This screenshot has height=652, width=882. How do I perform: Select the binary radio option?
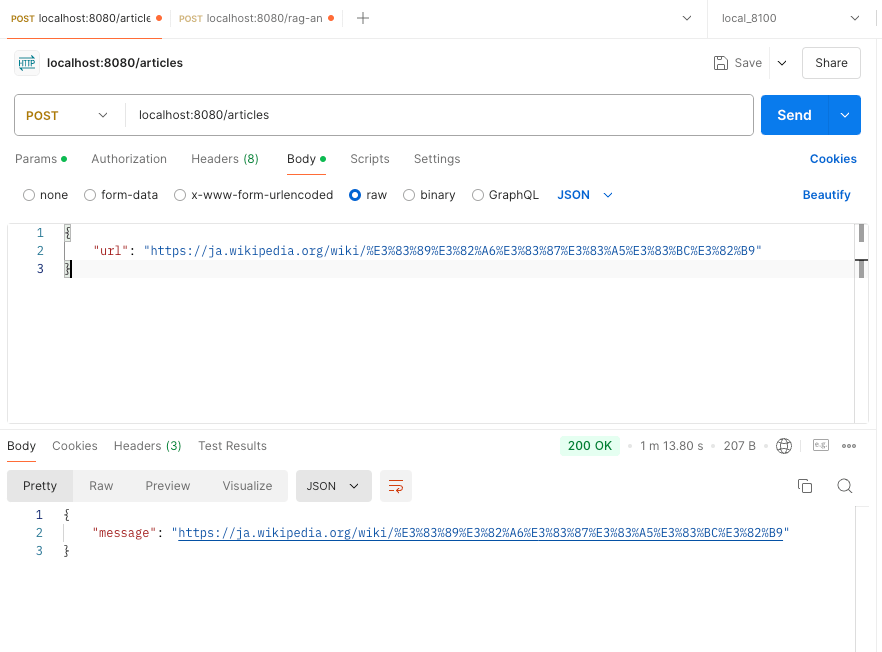pos(409,195)
